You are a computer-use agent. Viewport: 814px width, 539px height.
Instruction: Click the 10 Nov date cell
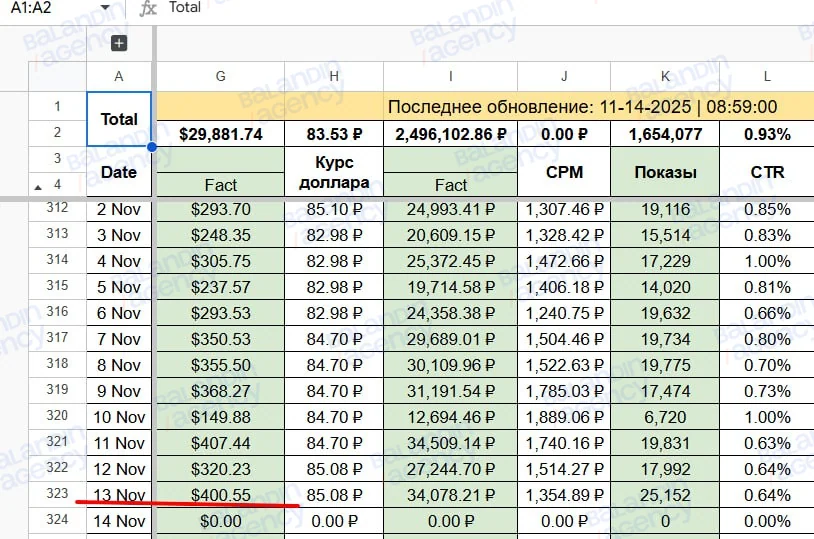[x=119, y=417]
